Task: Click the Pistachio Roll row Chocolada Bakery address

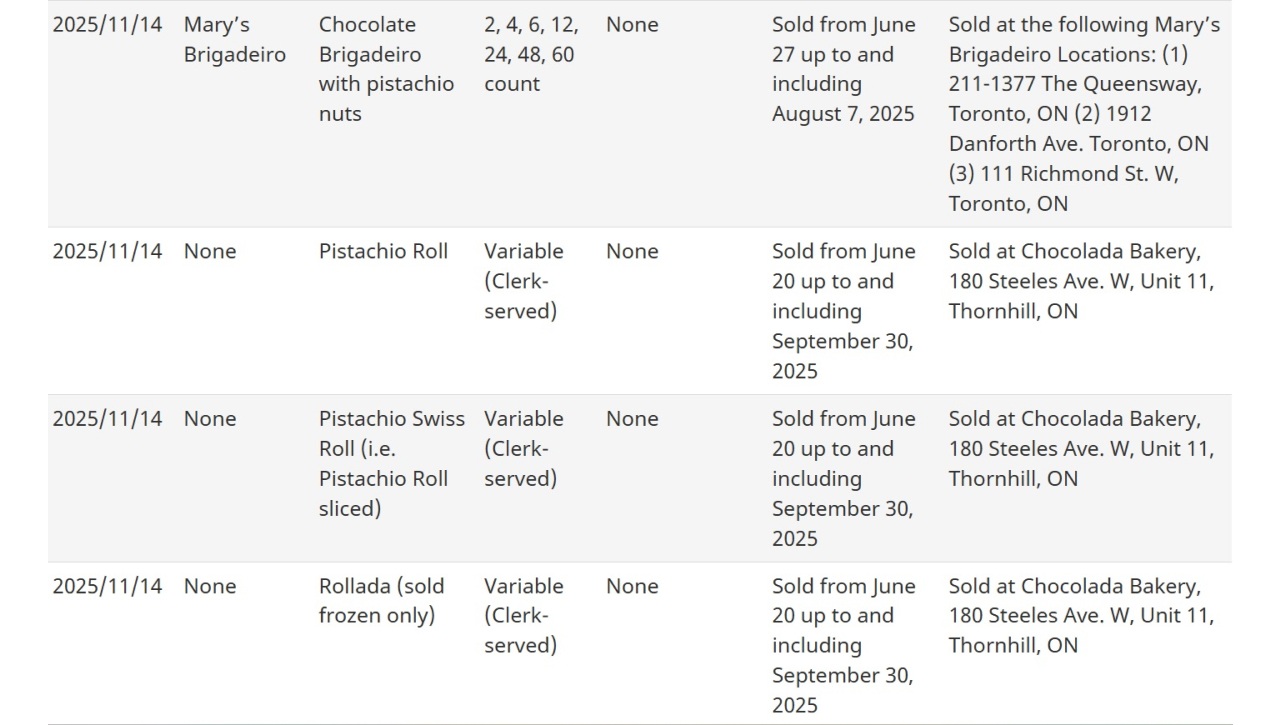Action: (x=1081, y=281)
